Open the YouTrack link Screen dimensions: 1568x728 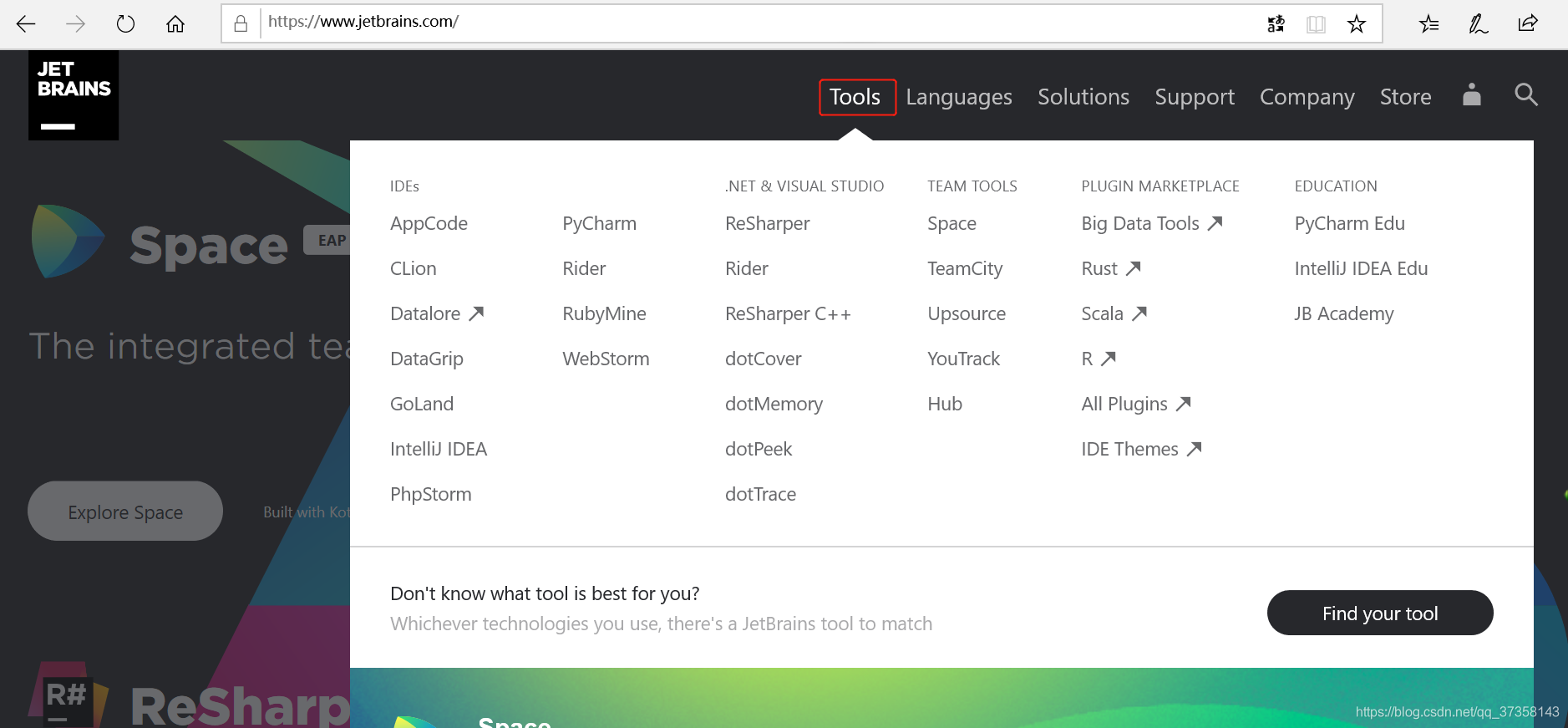(x=964, y=359)
